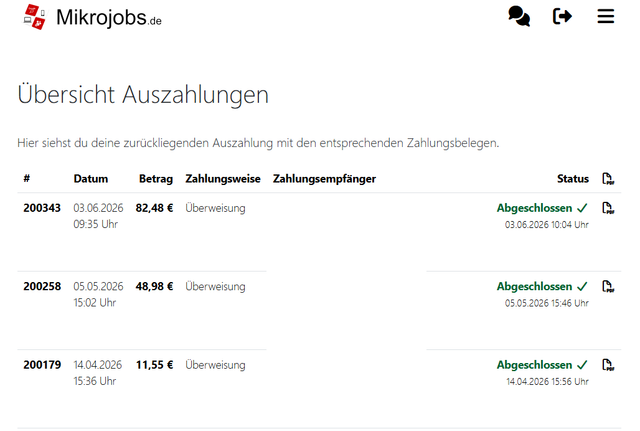Open the chat messages icon
The height and width of the screenshot is (431, 640).
pos(519,16)
